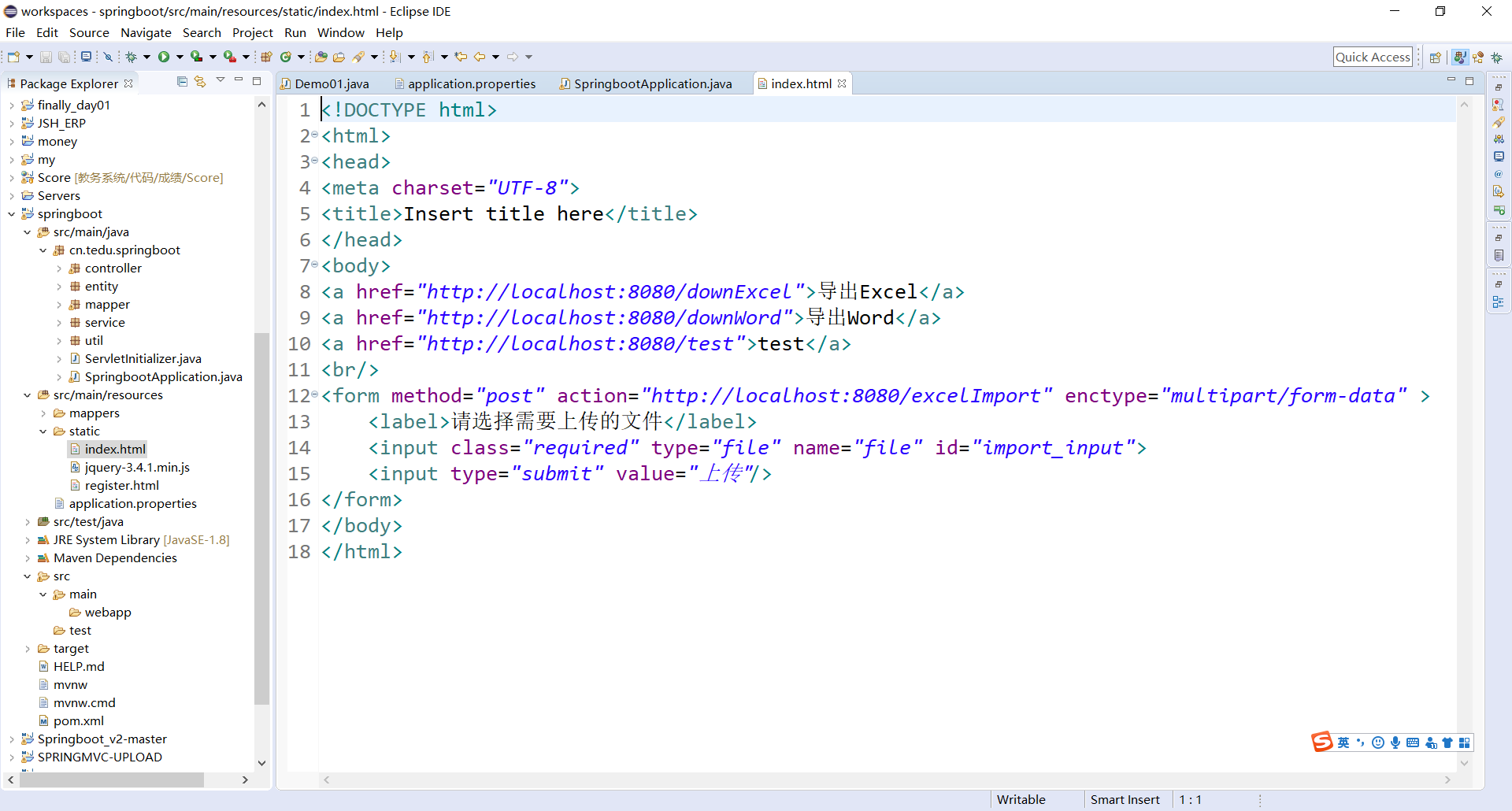Open the Source menu

point(89,33)
